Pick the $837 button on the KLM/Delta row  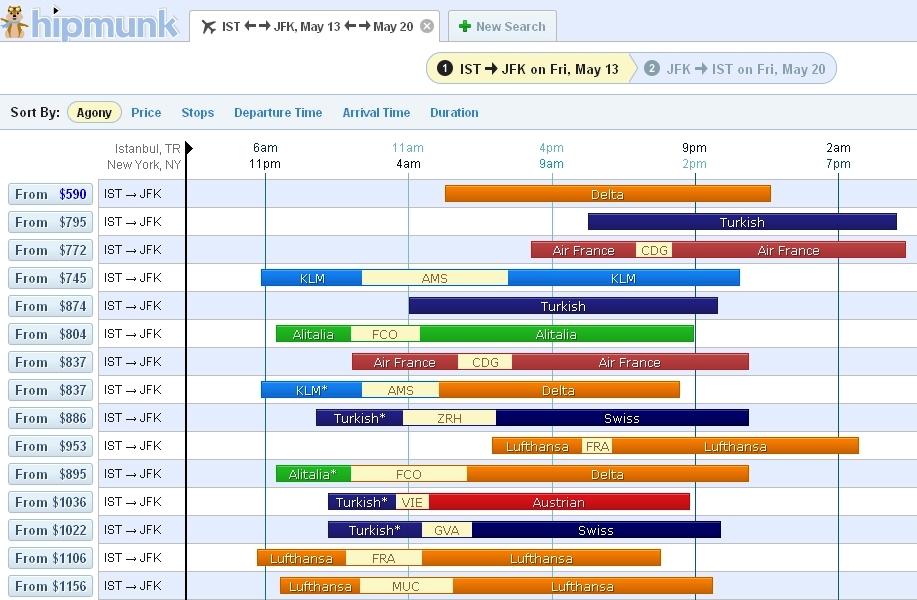coord(50,390)
